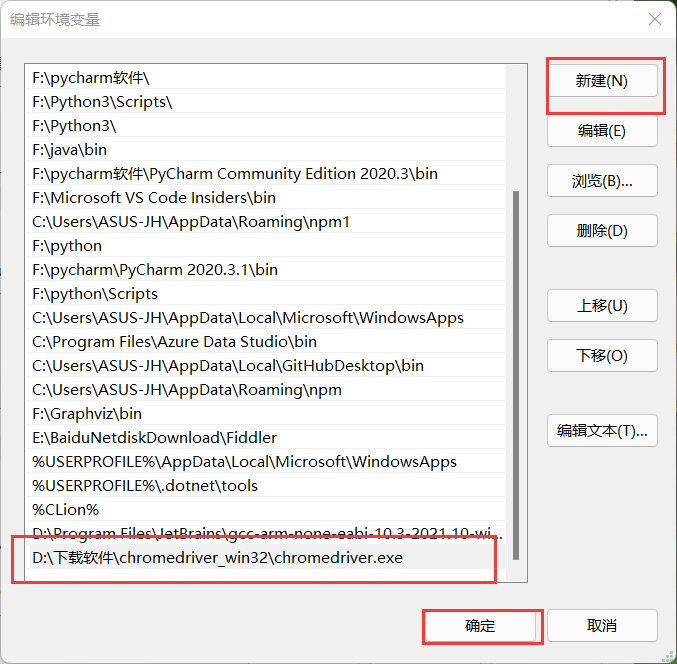Select the chromedriver.exe path entry

[x=265, y=557]
